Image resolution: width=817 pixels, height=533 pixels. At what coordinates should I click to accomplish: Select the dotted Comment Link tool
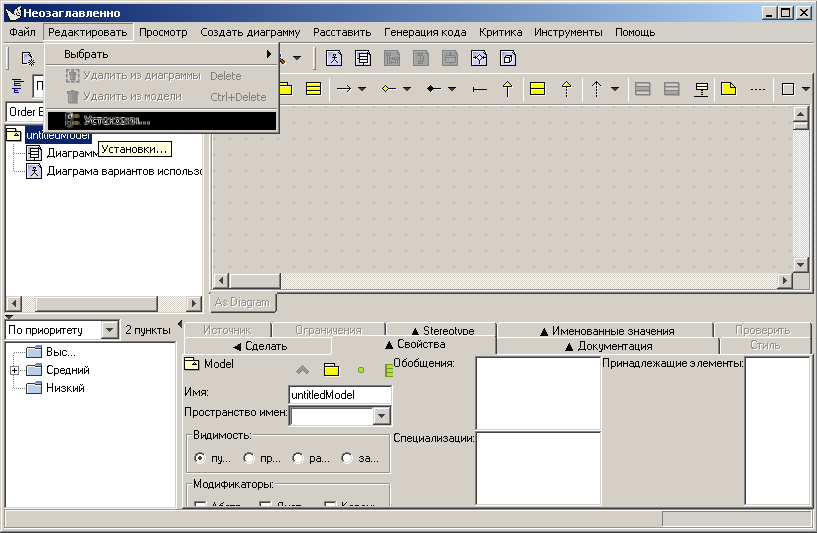(x=758, y=89)
